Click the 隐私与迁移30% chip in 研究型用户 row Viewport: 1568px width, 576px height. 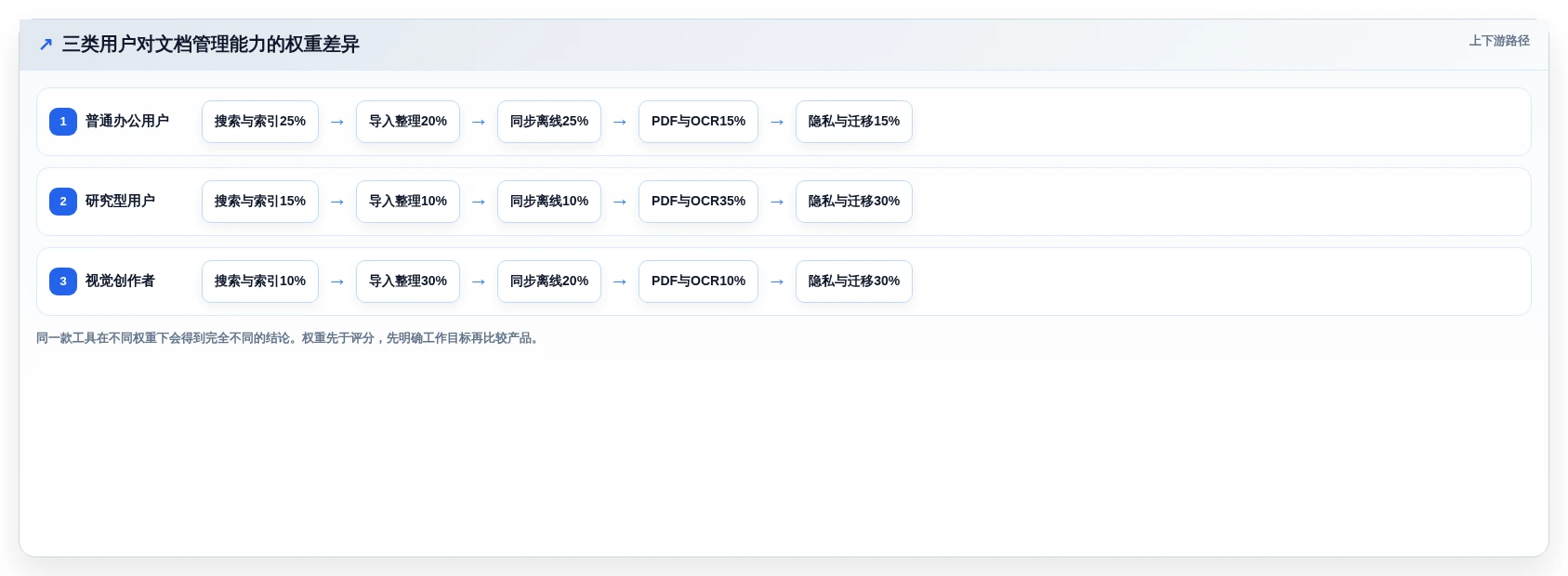pyautogui.click(x=854, y=202)
